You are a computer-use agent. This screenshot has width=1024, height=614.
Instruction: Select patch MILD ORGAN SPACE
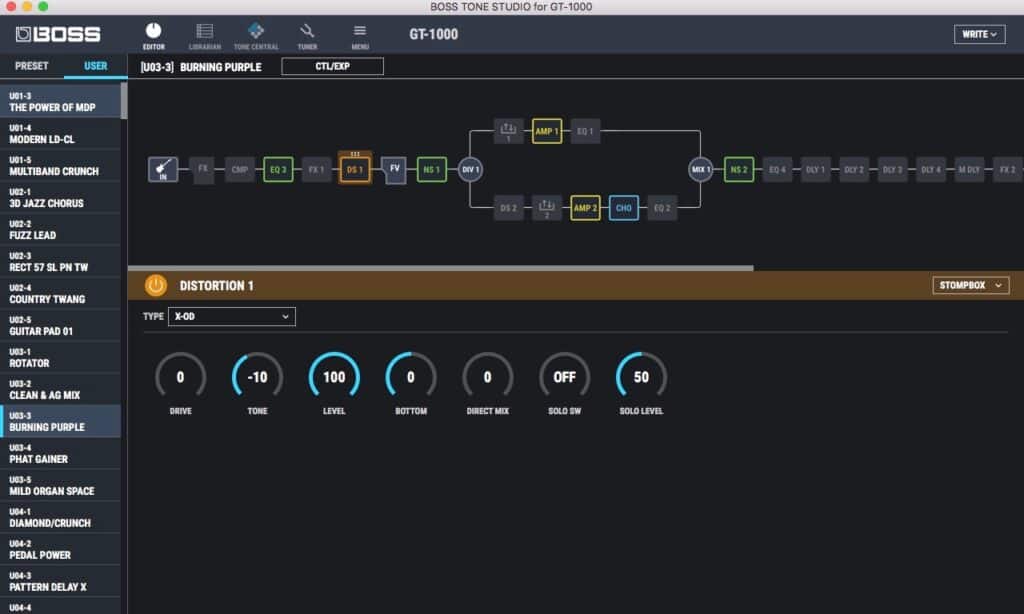(60, 486)
